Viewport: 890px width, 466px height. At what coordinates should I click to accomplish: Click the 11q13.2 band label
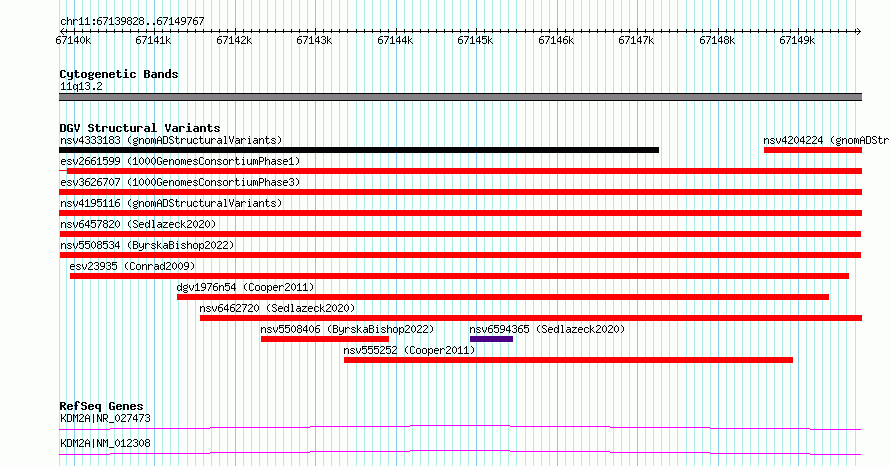pyautogui.click(x=81, y=86)
